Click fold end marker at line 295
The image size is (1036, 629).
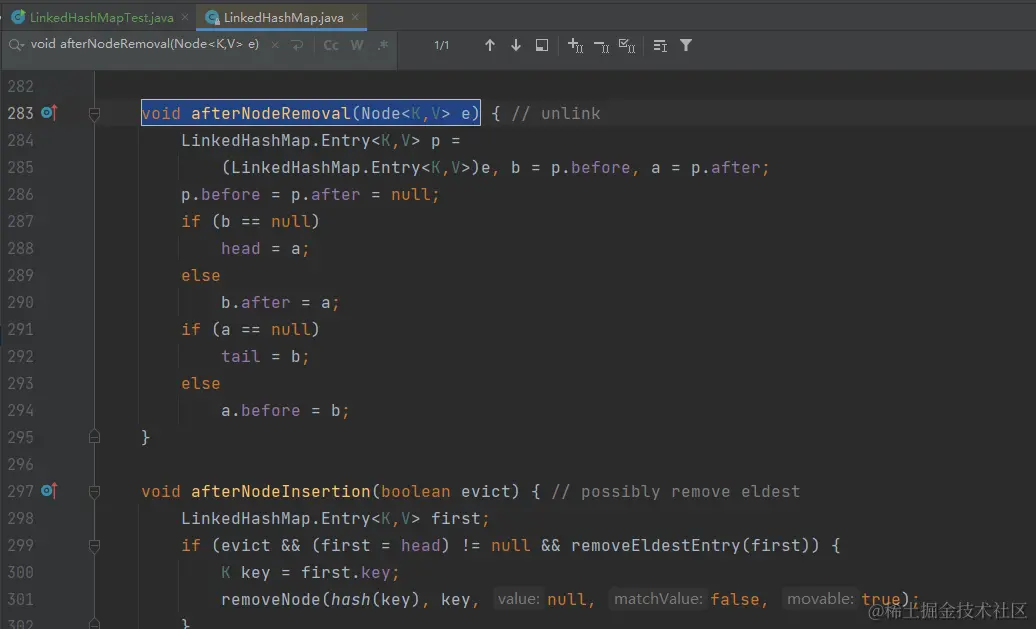(94, 437)
